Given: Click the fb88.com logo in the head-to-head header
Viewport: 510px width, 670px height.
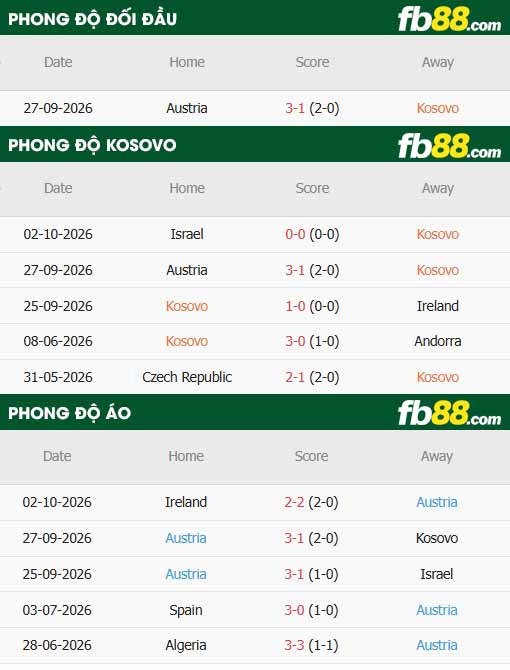Looking at the screenshot, I should click(x=449, y=19).
